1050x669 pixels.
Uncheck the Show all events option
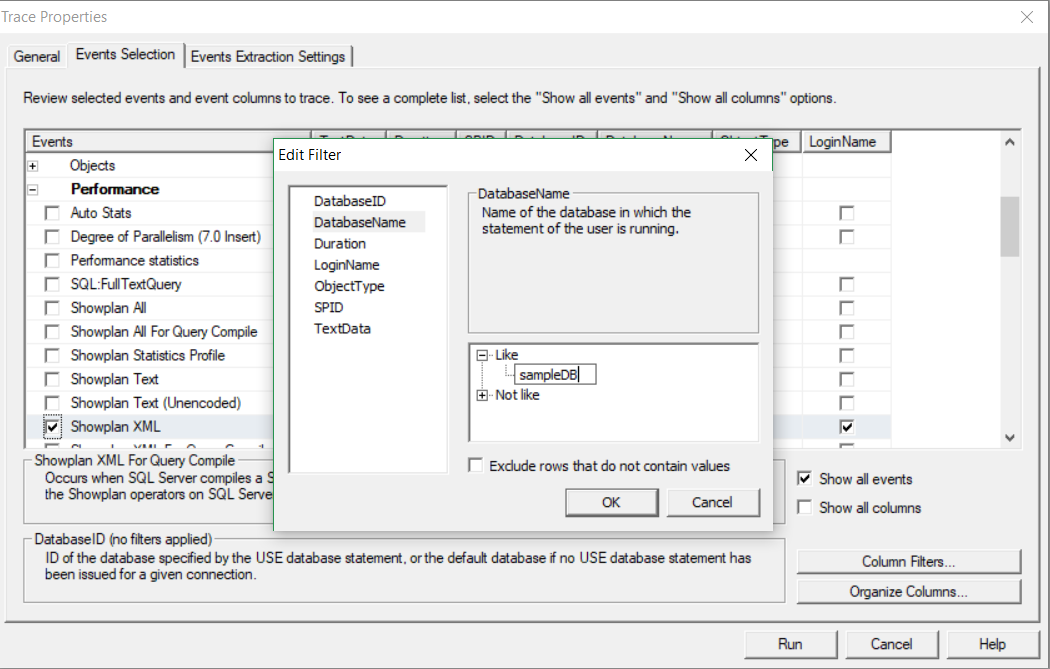[x=805, y=479]
